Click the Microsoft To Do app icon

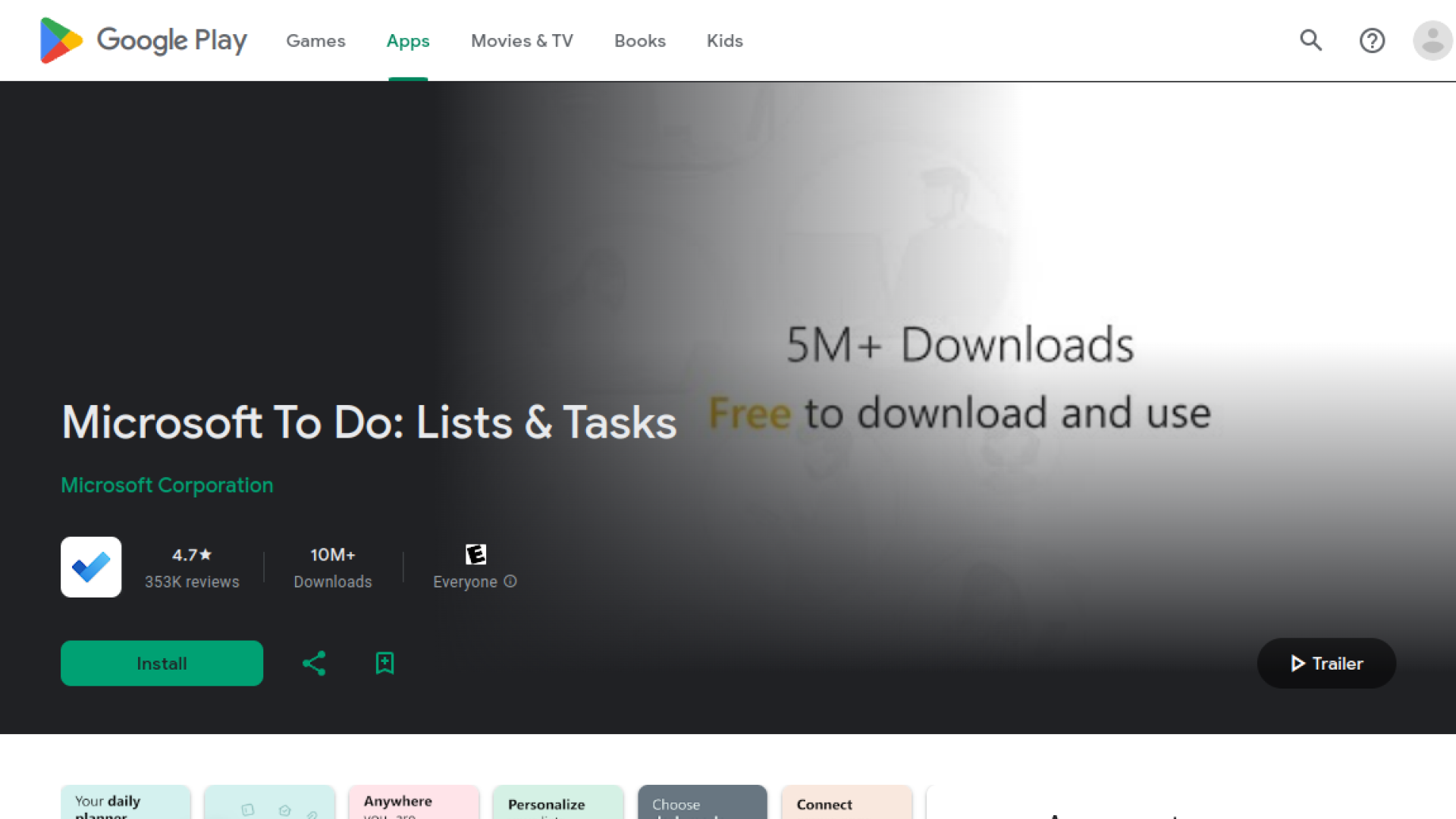coord(91,567)
